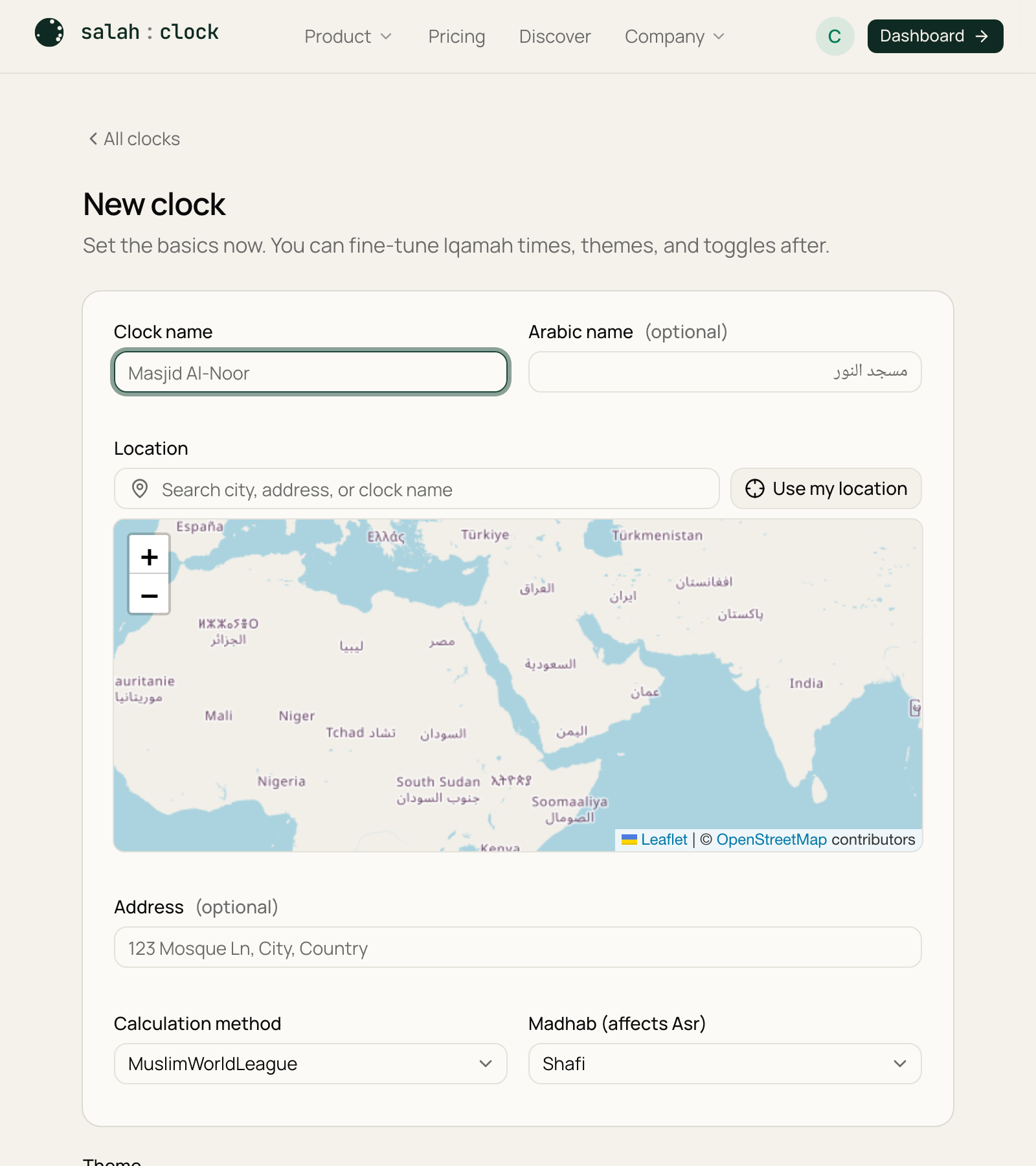Click the 'New clock' heading
Viewport: 1036px width, 1166px height.
[x=154, y=205]
